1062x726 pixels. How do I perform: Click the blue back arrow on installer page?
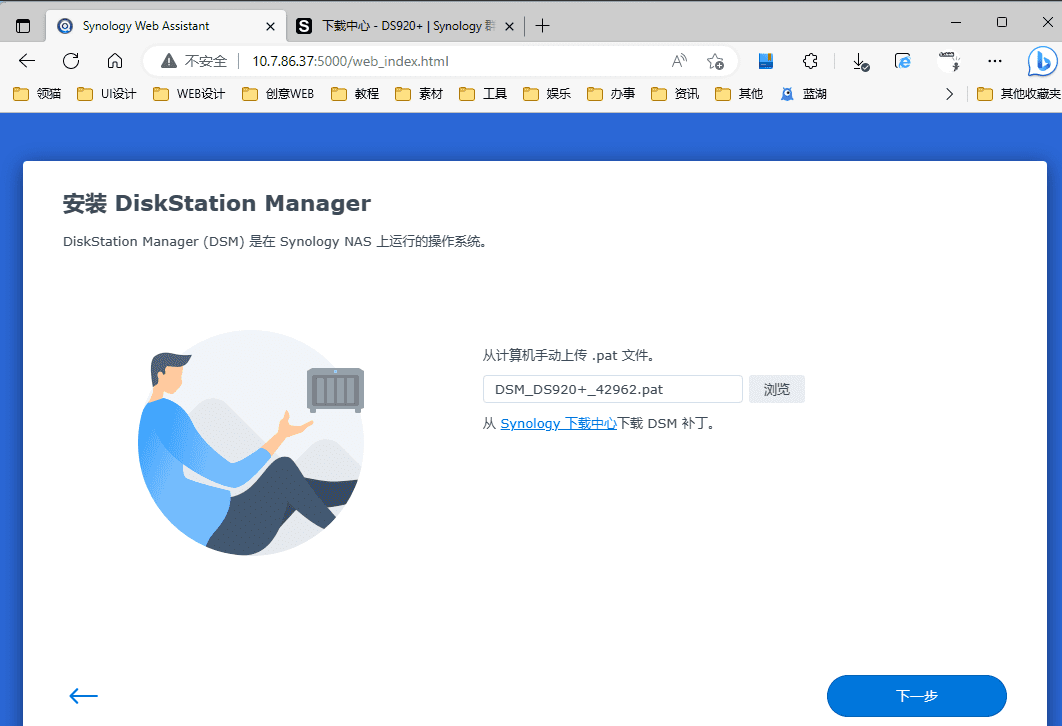click(83, 696)
